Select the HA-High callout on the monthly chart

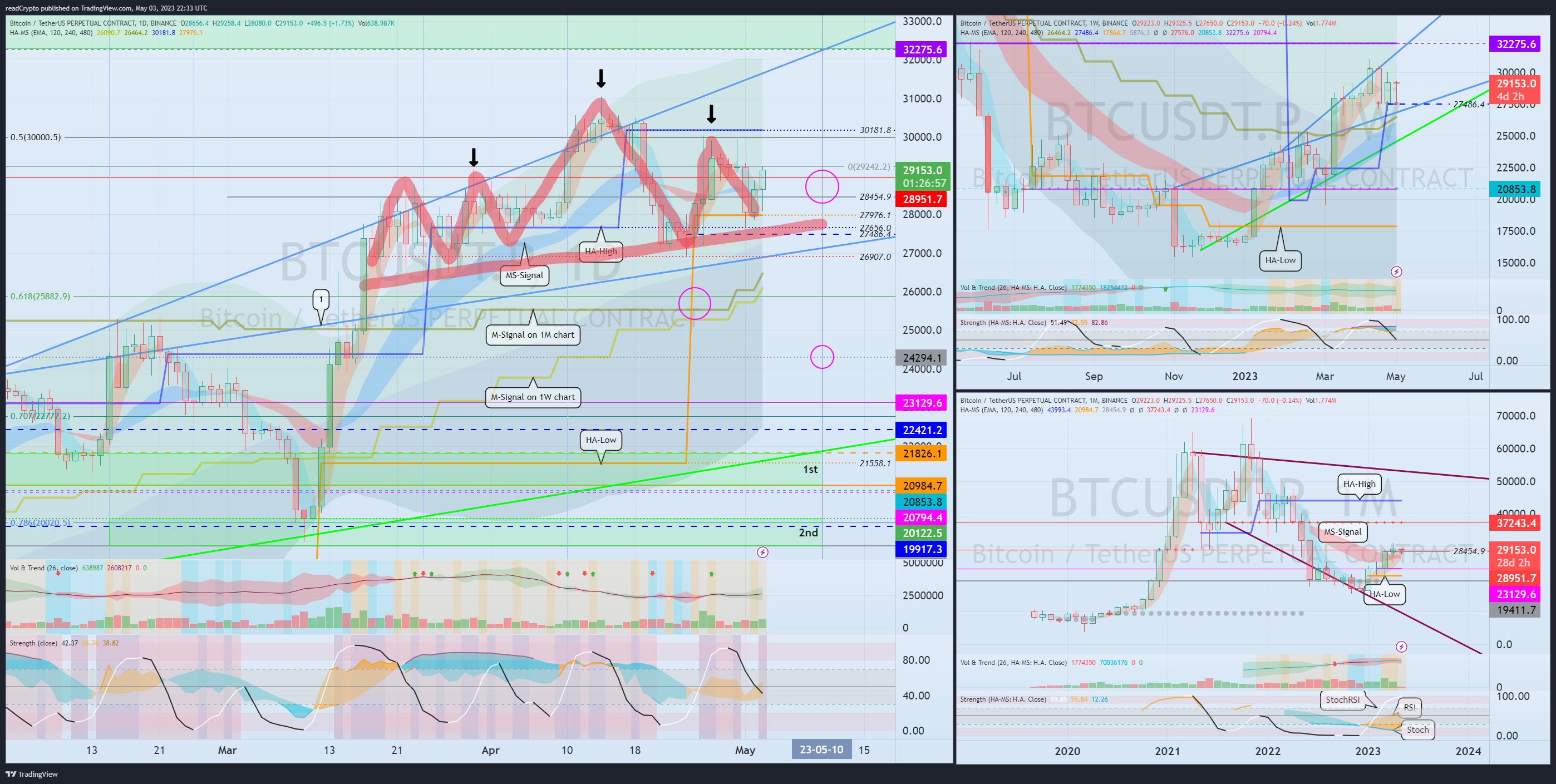(x=1359, y=484)
